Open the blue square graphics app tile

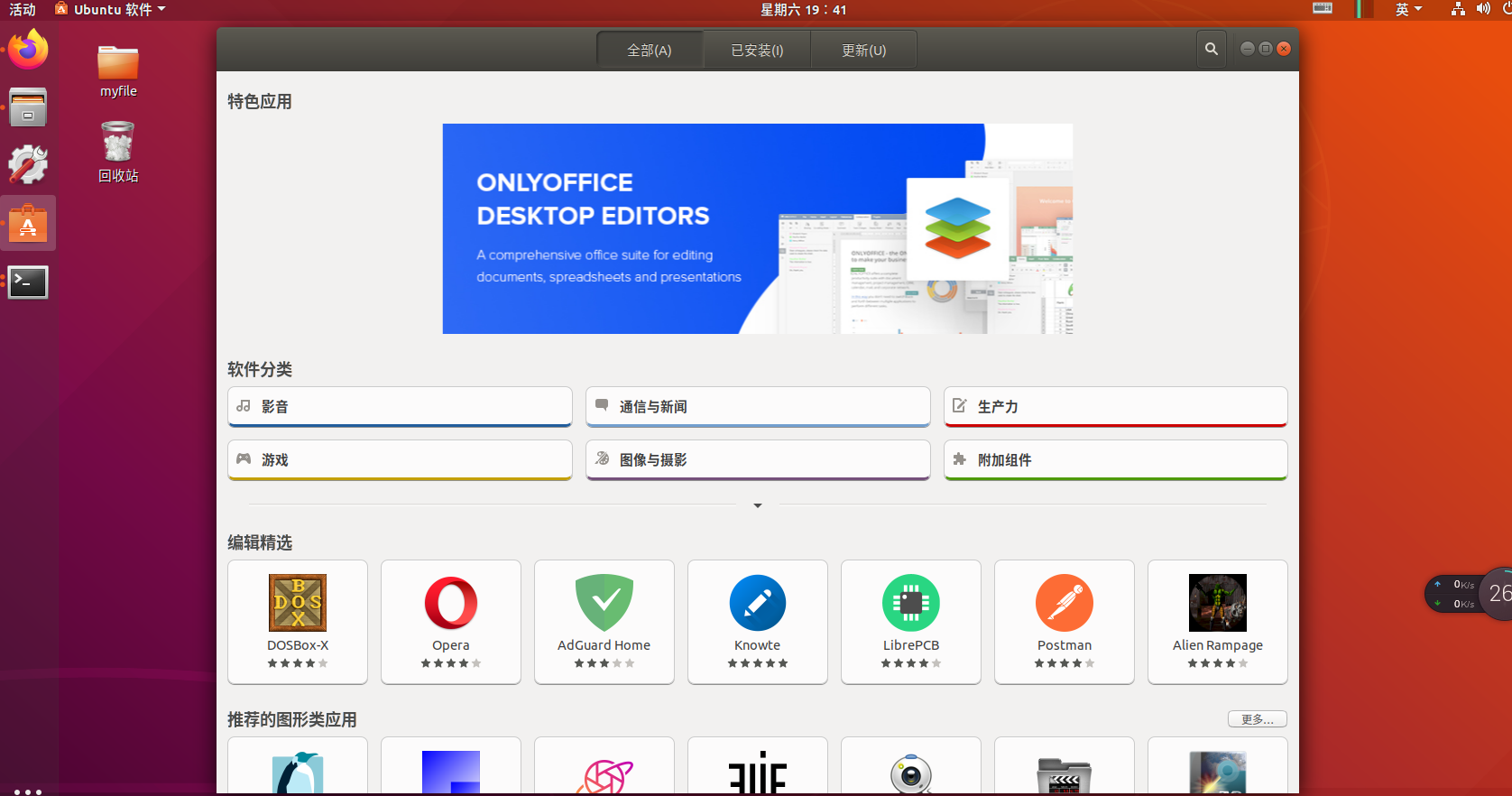[451, 766]
